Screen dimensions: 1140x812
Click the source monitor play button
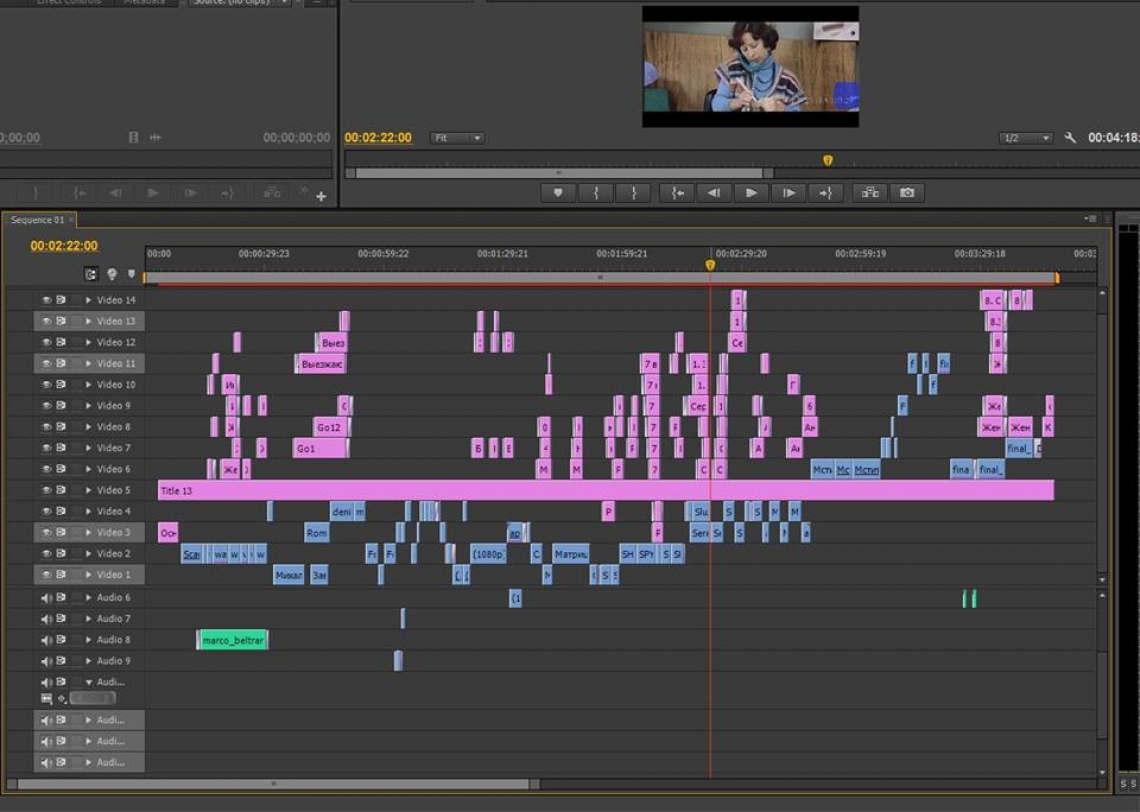(153, 193)
